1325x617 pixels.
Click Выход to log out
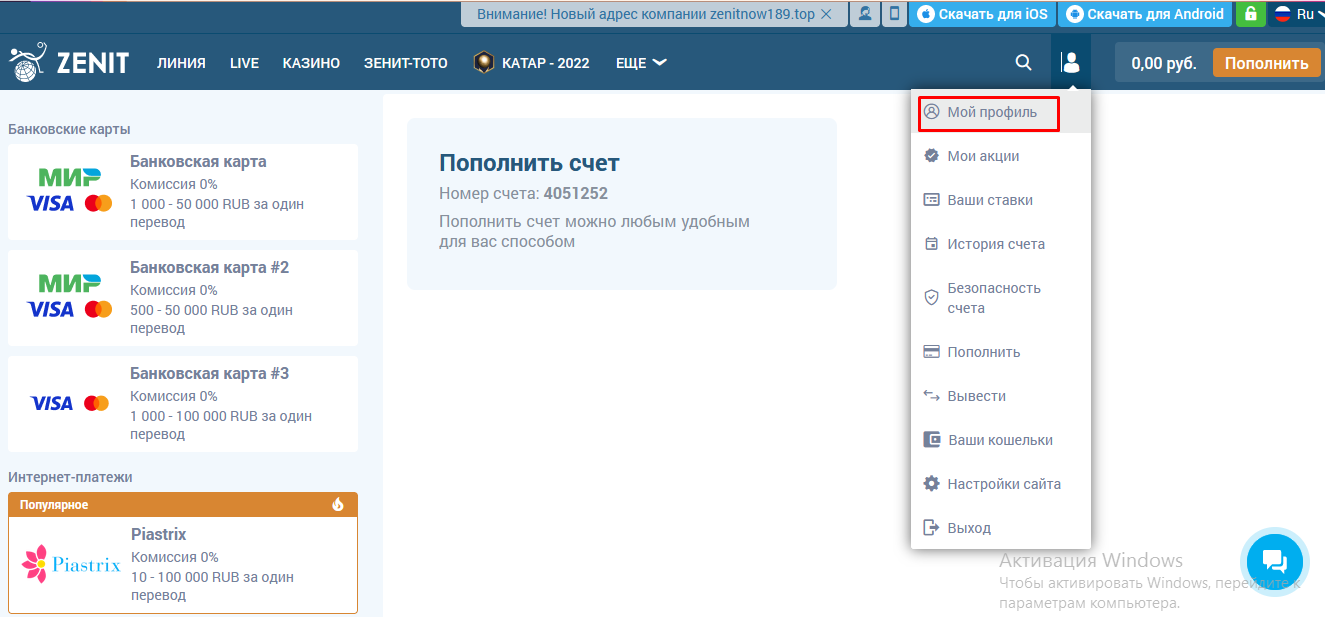(968, 528)
